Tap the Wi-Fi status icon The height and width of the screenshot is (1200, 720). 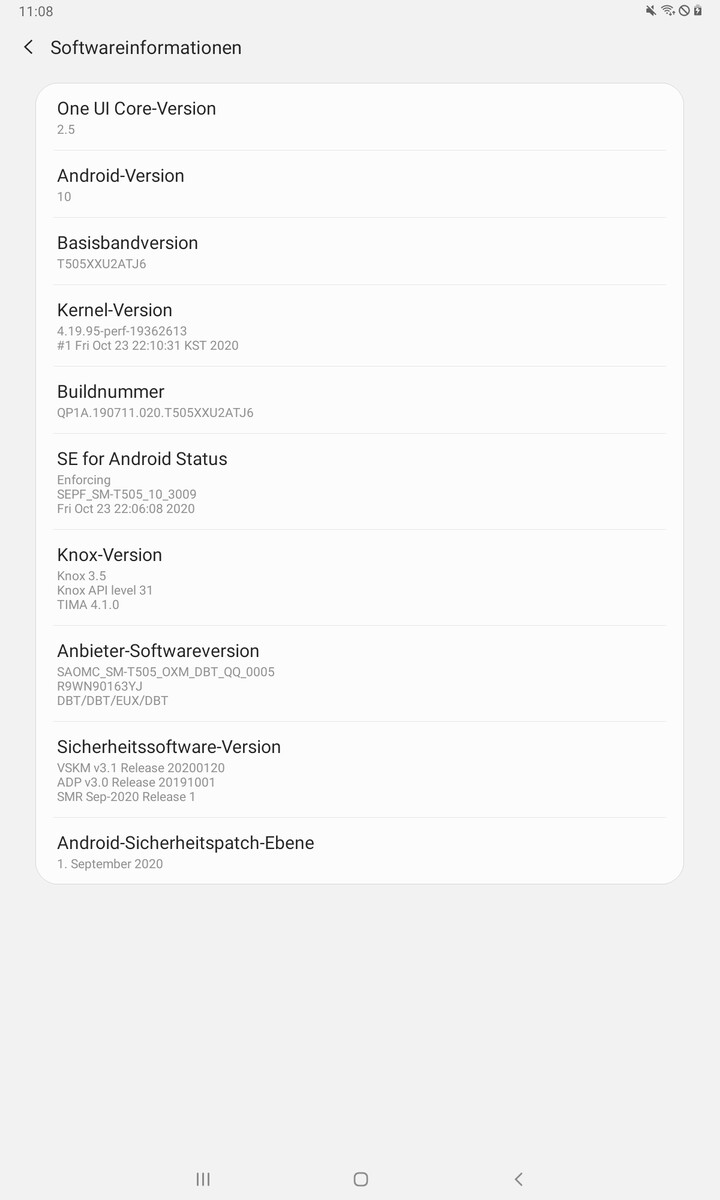668,11
